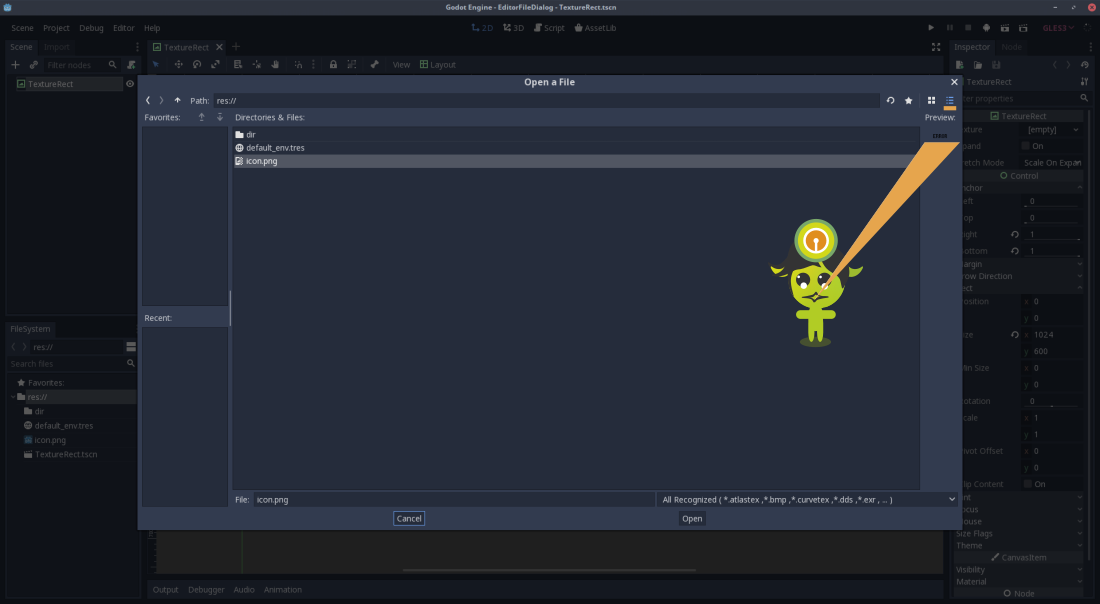Choose the Select Mode arrow tool
This screenshot has width=1100, height=604.
[156, 65]
